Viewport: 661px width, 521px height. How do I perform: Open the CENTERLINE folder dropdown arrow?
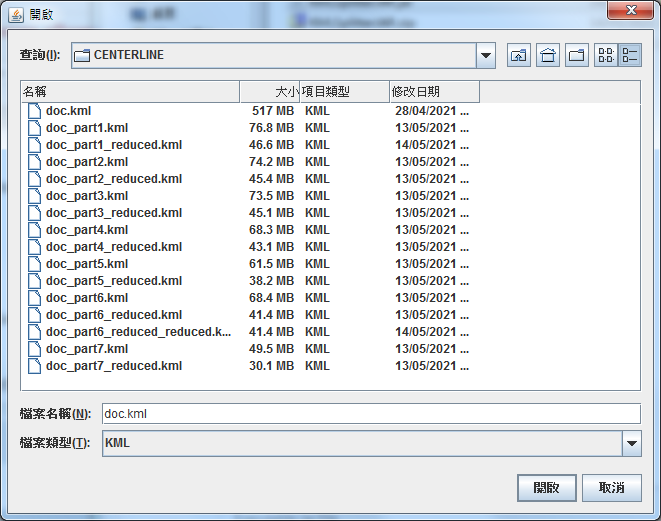click(486, 55)
